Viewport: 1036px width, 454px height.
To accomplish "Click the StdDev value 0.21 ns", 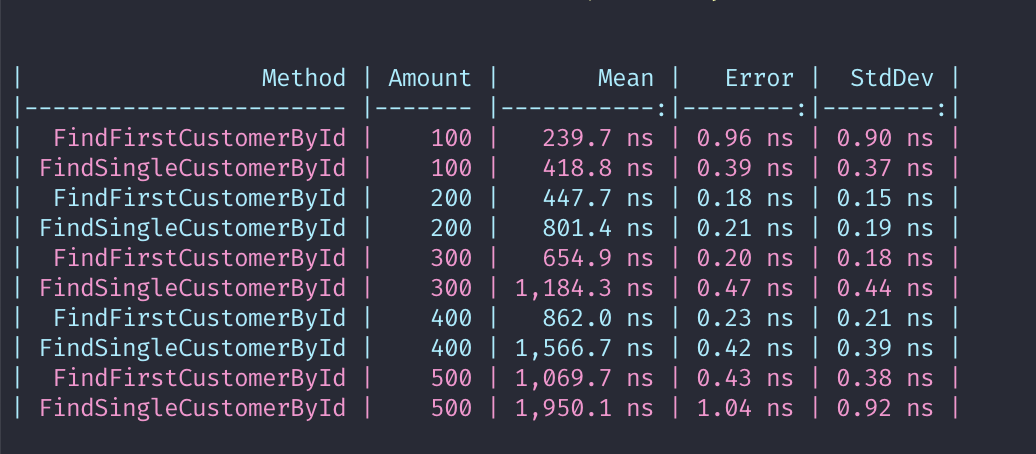I will pyautogui.click(x=885, y=319).
